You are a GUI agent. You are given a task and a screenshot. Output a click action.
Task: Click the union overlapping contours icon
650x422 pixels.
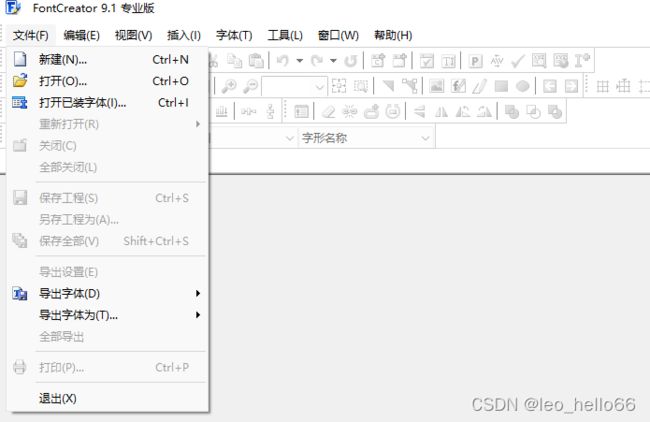pos(512,112)
